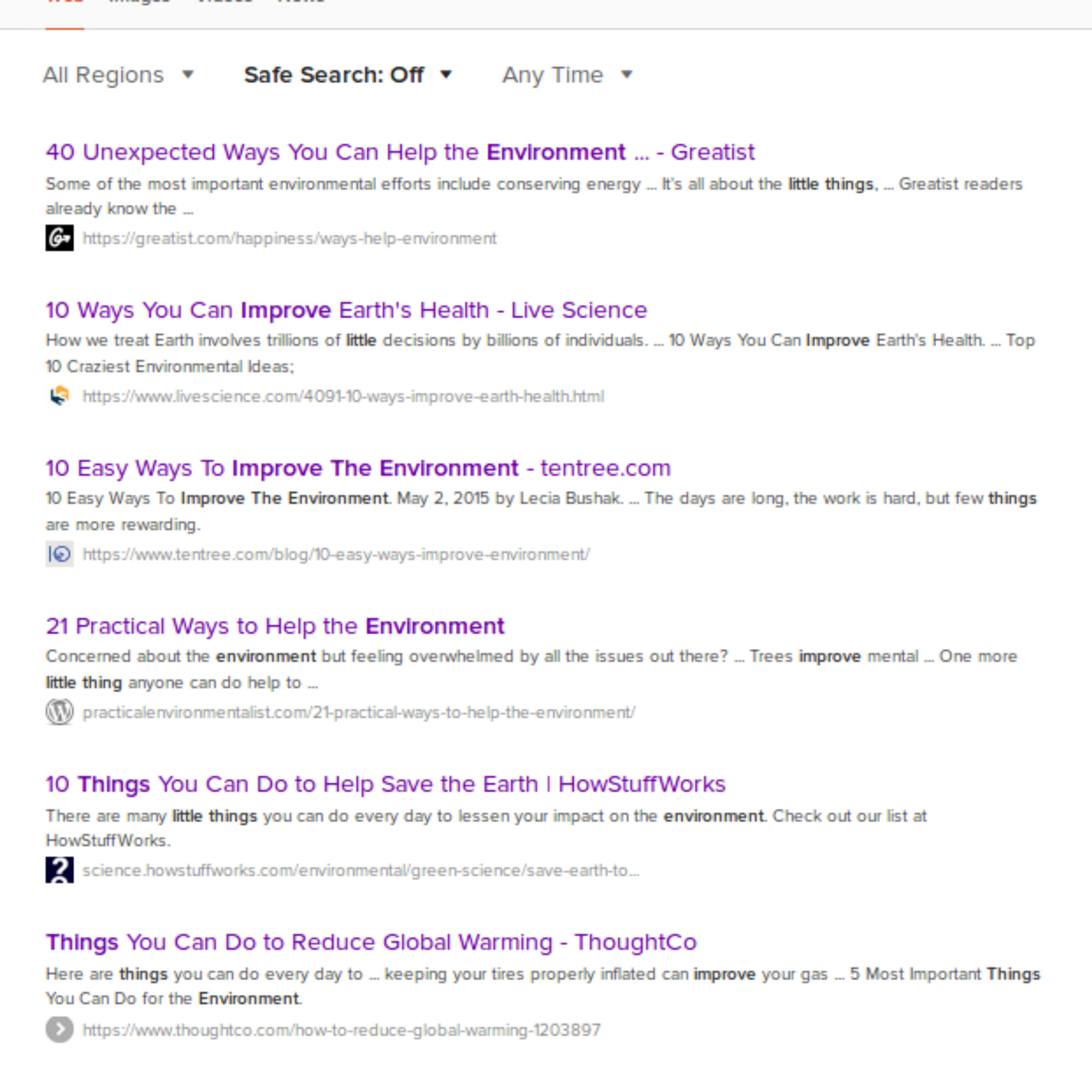Open the All Regions dropdown
Image resolution: width=1092 pixels, height=1092 pixels.
click(x=118, y=75)
